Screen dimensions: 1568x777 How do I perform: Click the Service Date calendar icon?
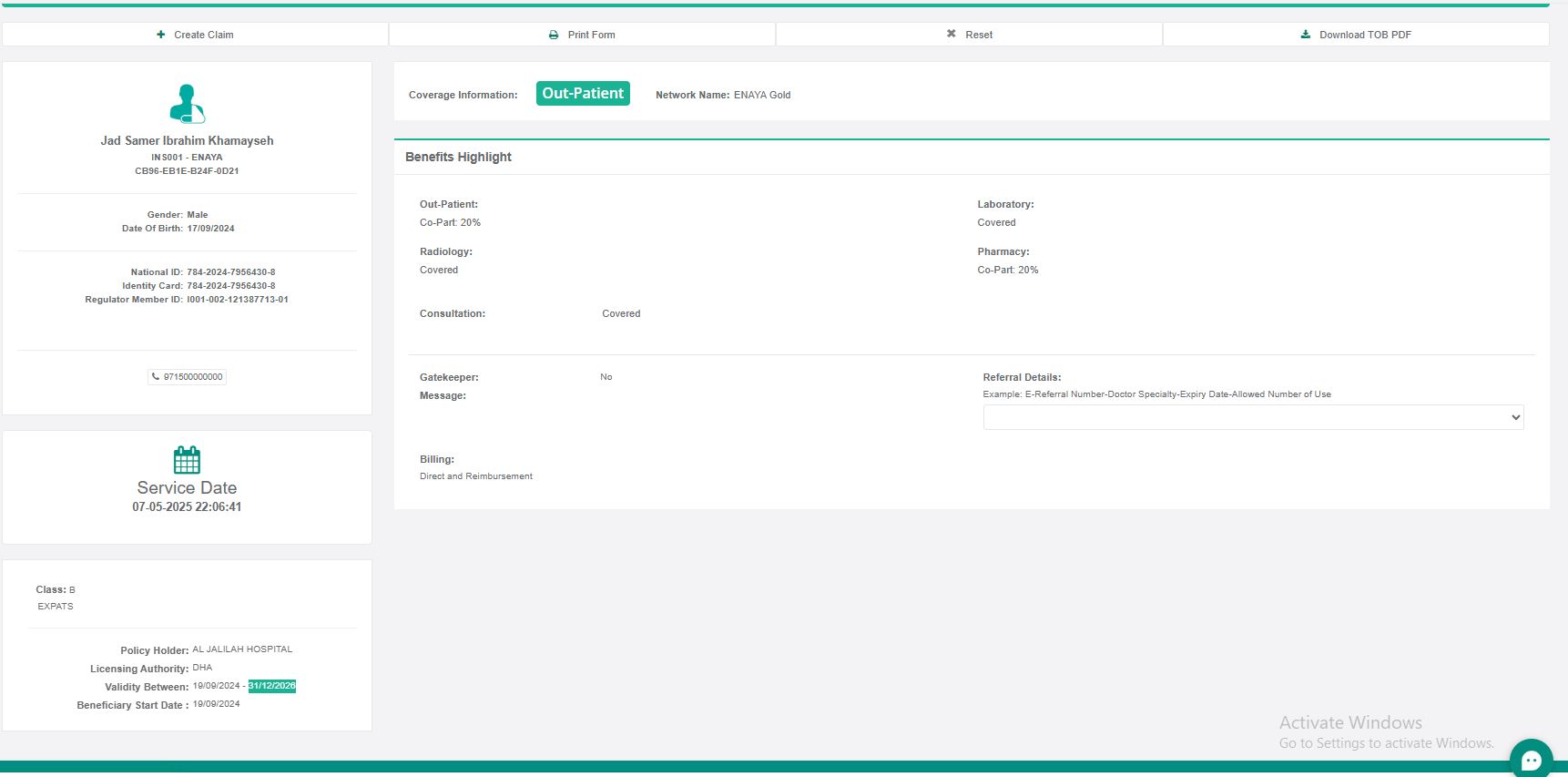(x=187, y=460)
